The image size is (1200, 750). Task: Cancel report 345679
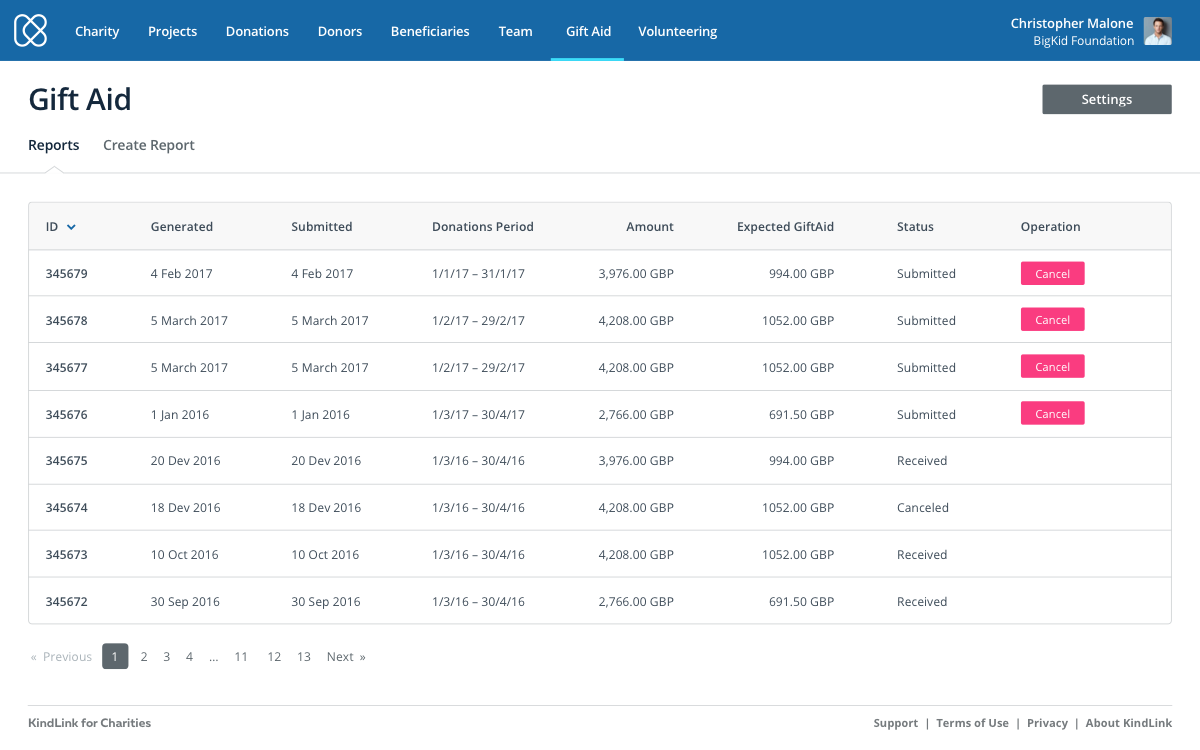point(1052,274)
